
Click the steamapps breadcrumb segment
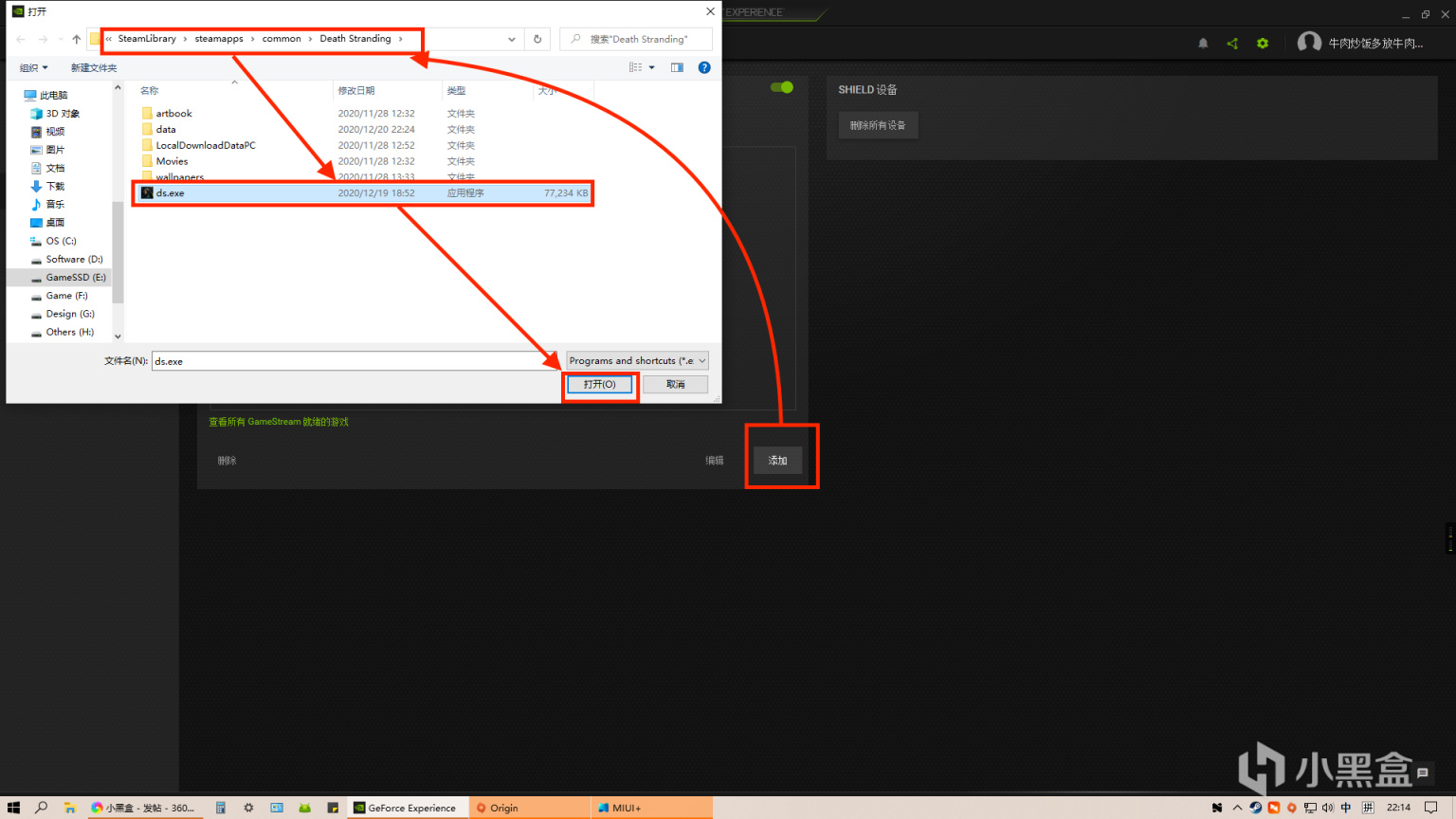(219, 39)
